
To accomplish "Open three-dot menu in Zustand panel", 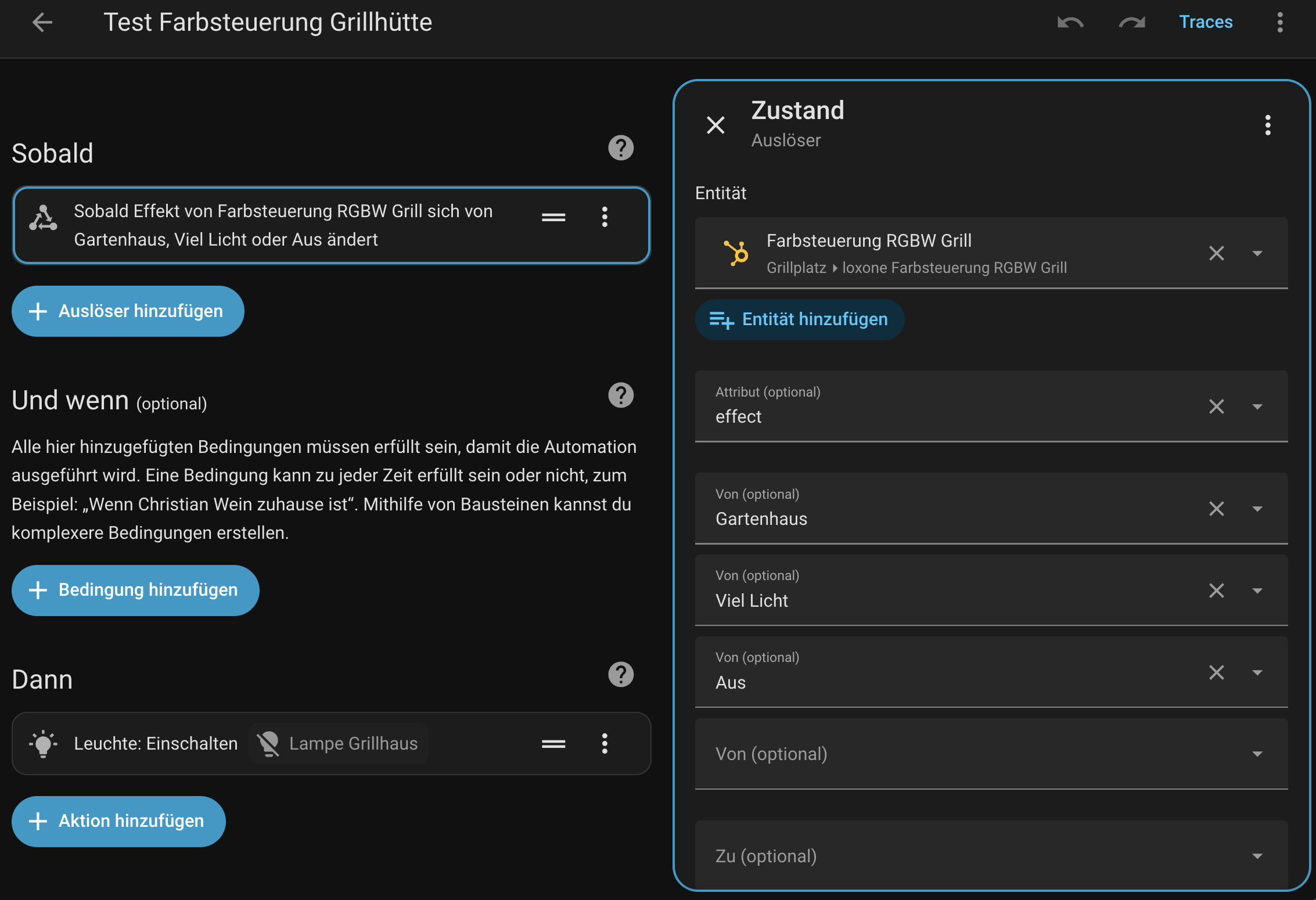I will coord(1267,125).
